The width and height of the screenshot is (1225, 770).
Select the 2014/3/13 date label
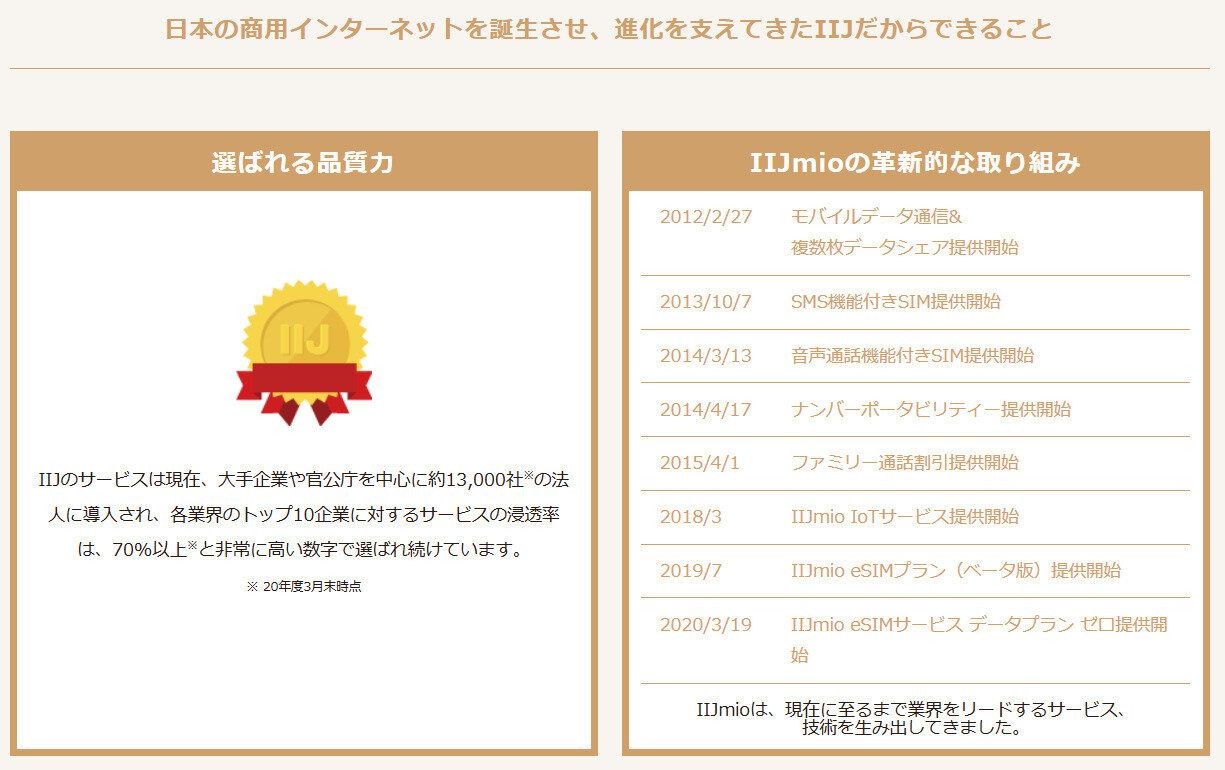pos(705,355)
